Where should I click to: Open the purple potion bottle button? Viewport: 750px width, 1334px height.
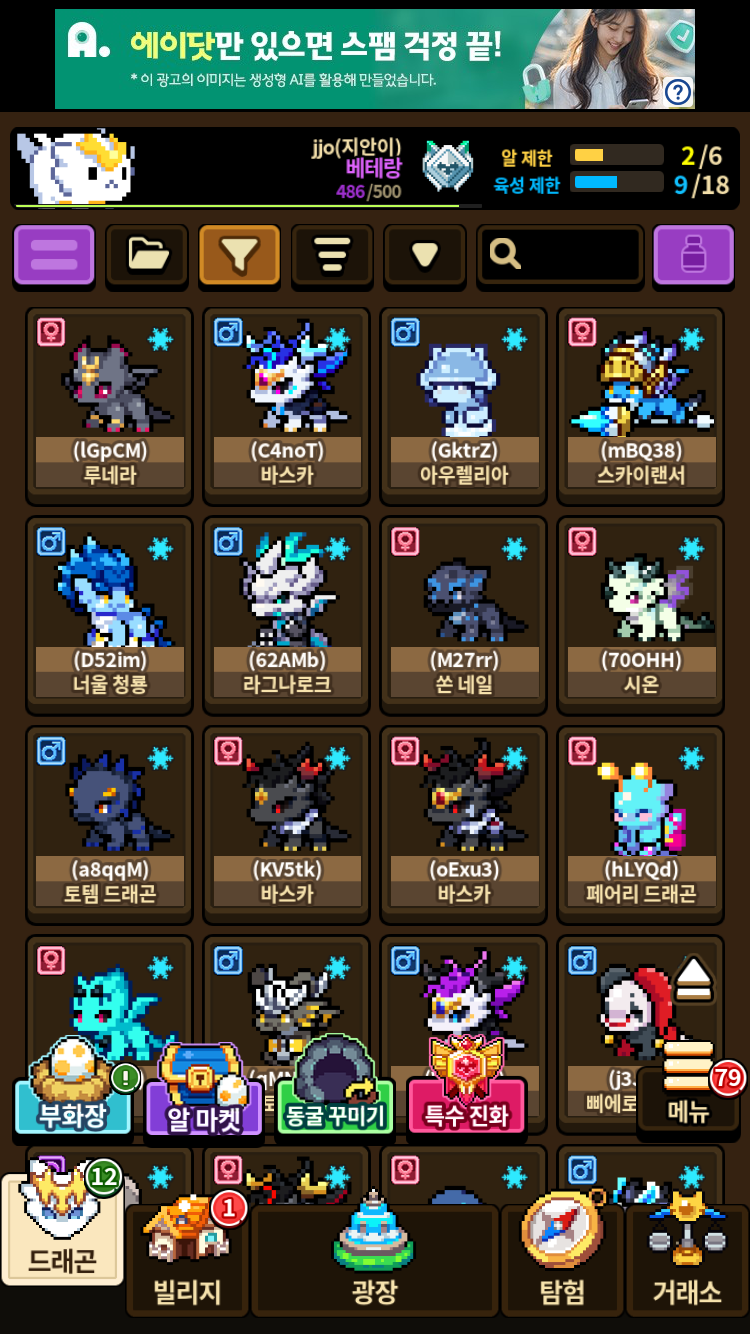693,255
